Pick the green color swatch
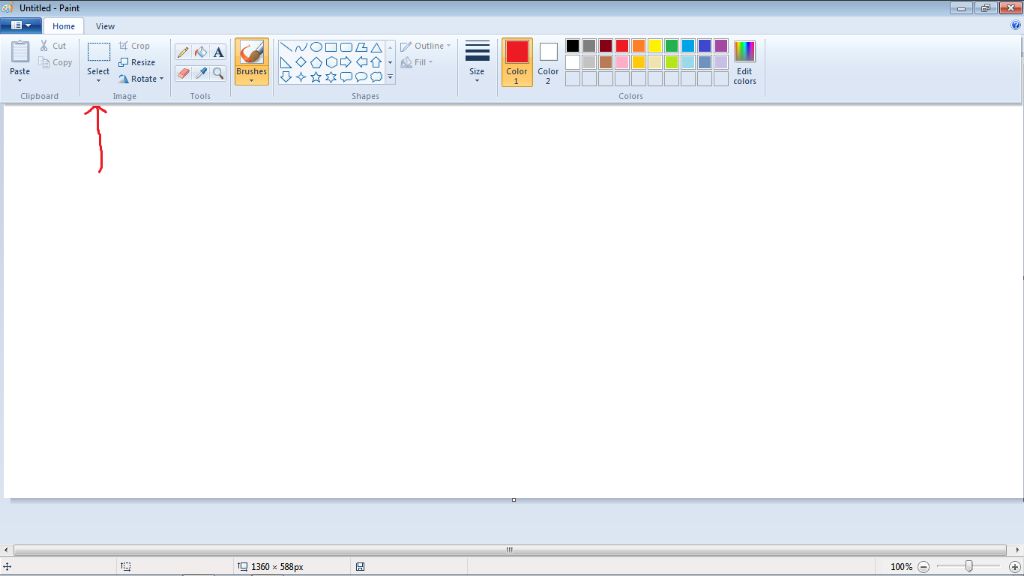 pos(671,46)
